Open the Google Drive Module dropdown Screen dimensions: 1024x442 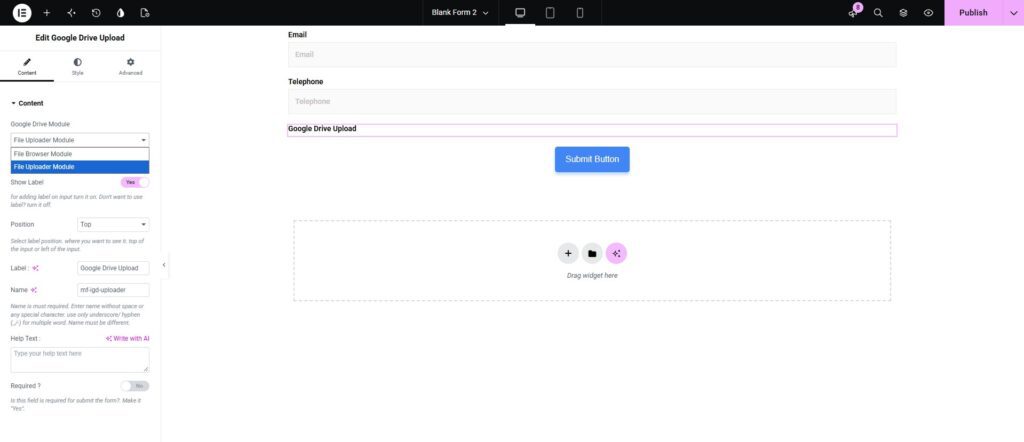pos(80,140)
